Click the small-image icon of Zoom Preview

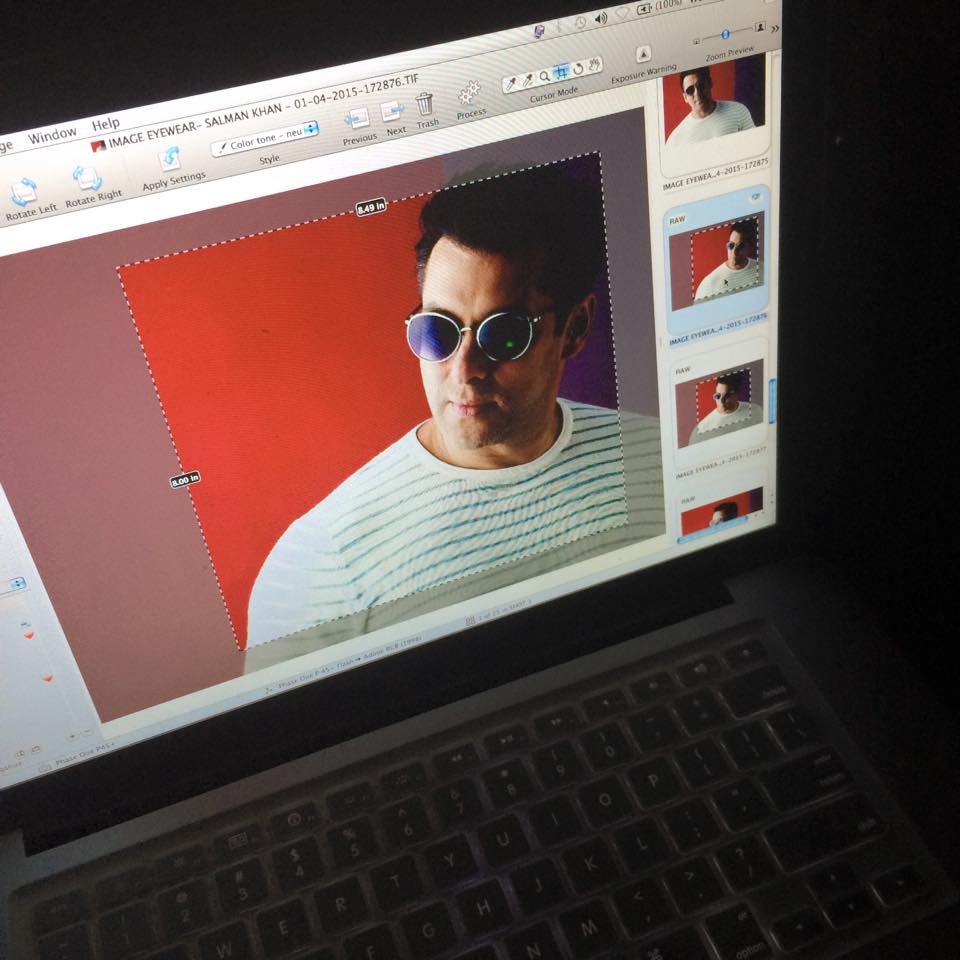coord(696,41)
